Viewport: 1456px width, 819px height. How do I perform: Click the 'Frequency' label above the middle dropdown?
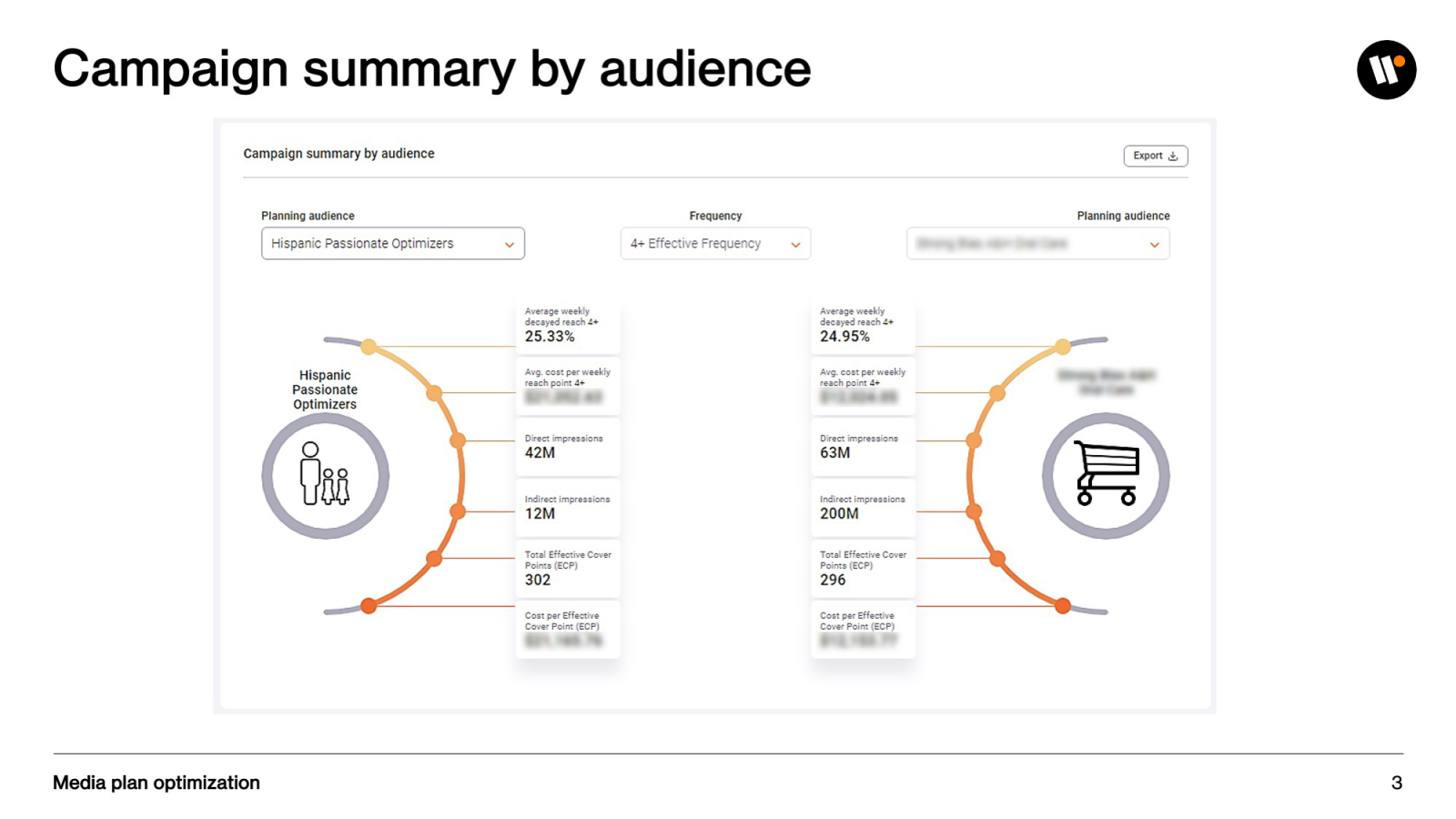(715, 216)
